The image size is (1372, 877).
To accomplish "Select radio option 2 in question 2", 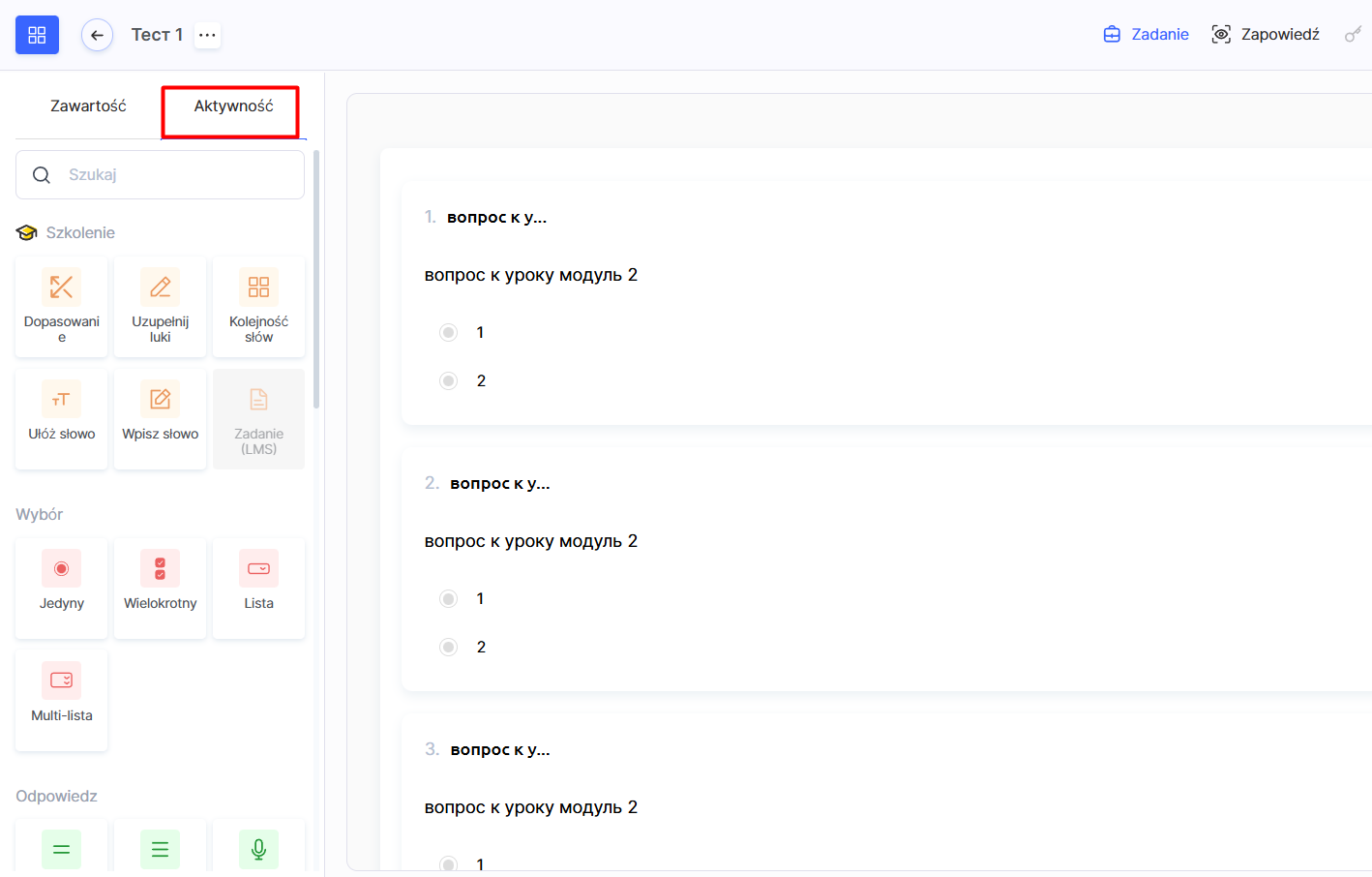I will [448, 648].
